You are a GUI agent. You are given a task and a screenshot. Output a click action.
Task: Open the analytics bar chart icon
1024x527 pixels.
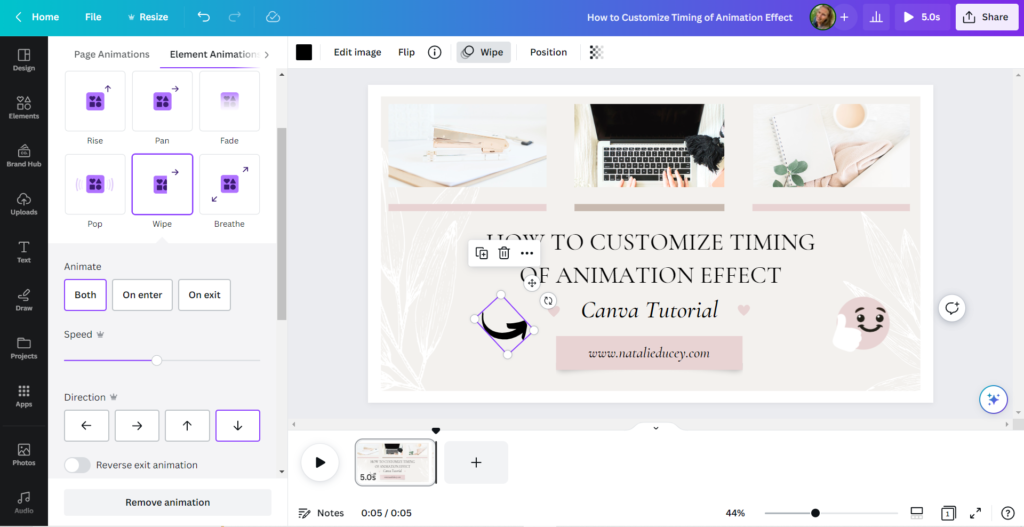[x=876, y=17]
